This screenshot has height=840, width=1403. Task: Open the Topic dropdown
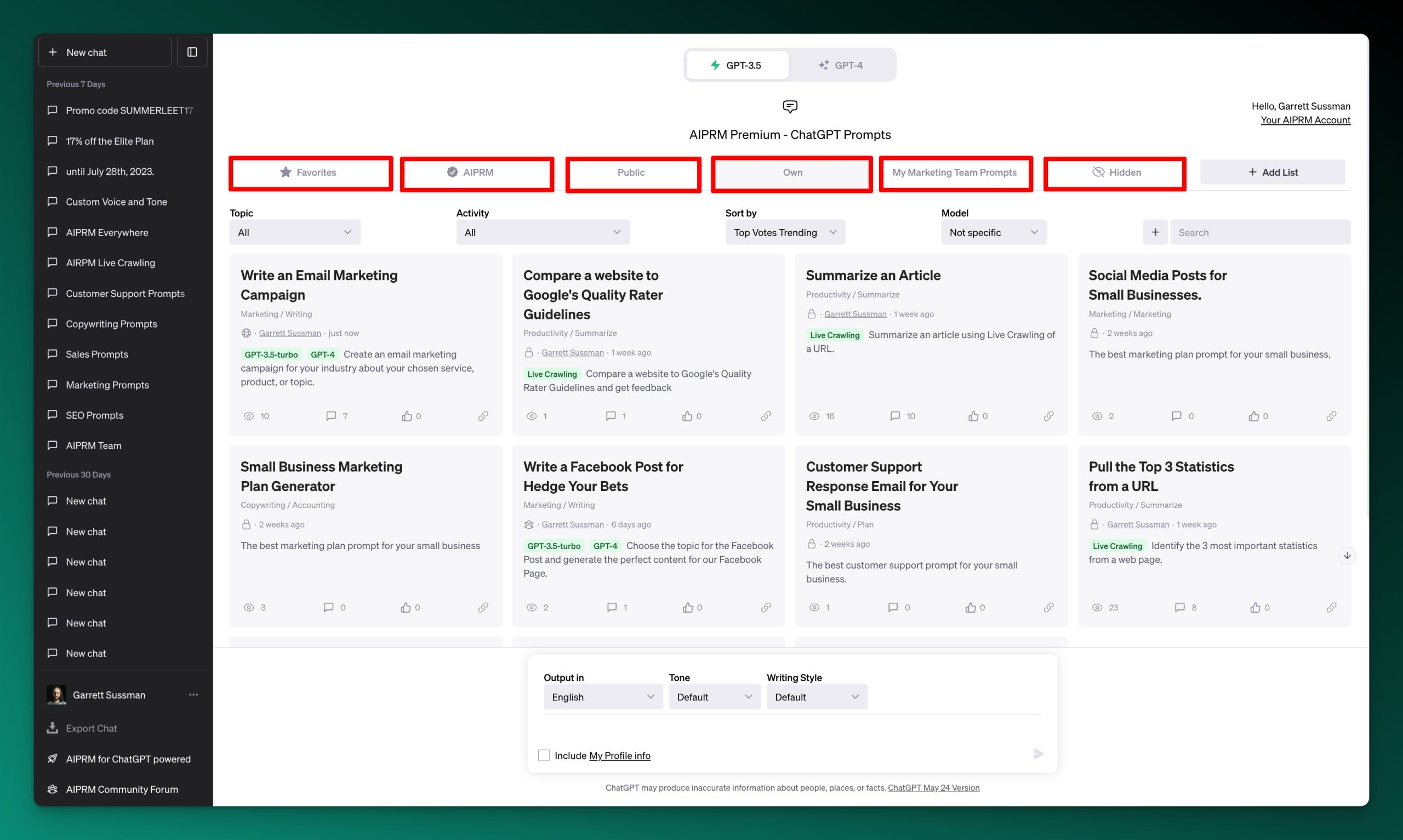(294, 232)
